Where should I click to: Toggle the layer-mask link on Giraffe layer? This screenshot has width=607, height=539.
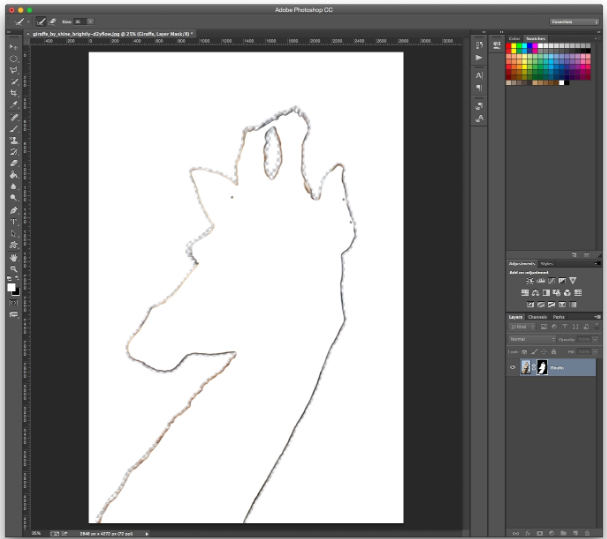533,367
